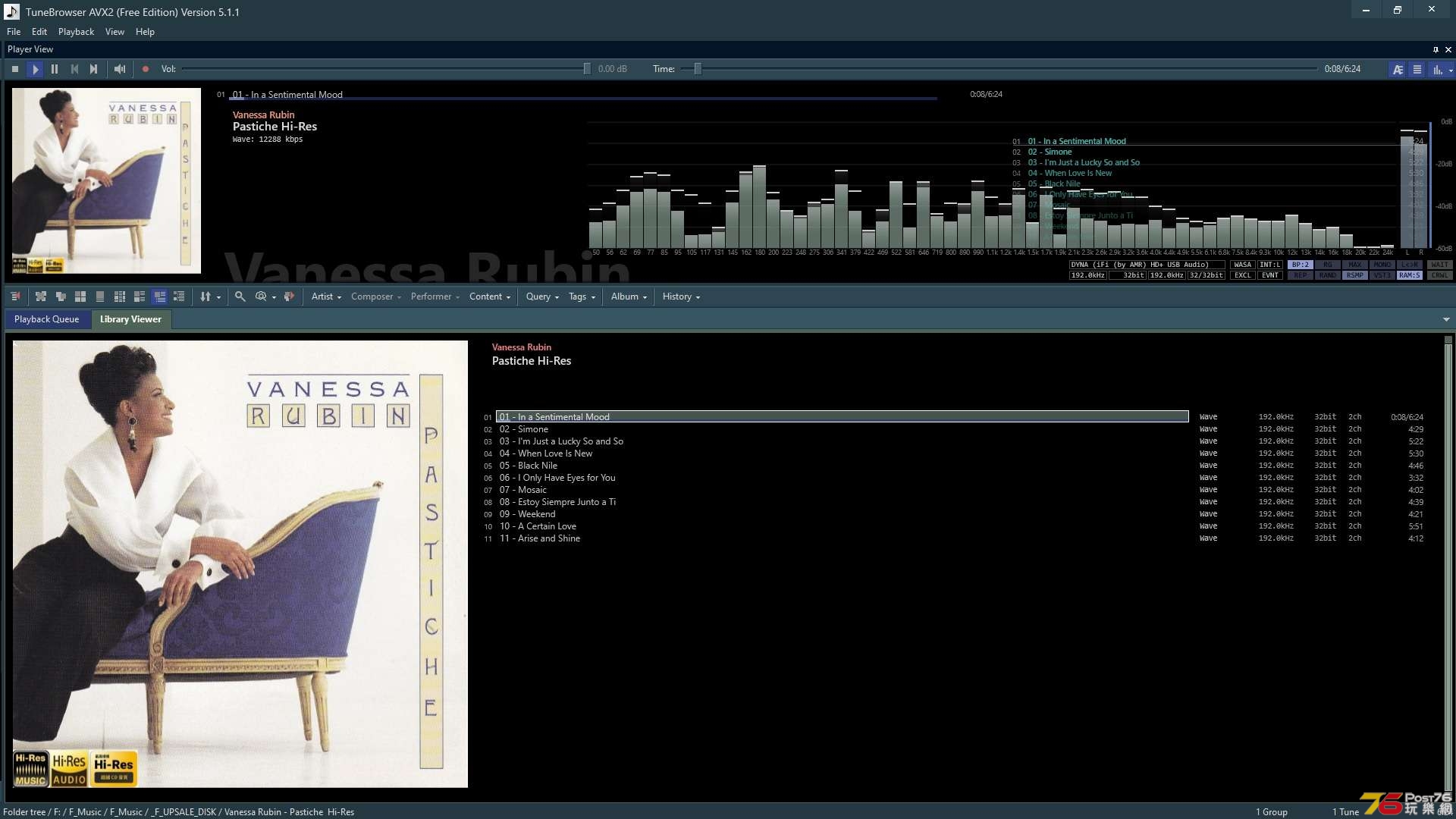Image resolution: width=1456 pixels, height=819 pixels.
Task: Select the puzzle-piece view mode icon
Action: [x=41, y=297]
